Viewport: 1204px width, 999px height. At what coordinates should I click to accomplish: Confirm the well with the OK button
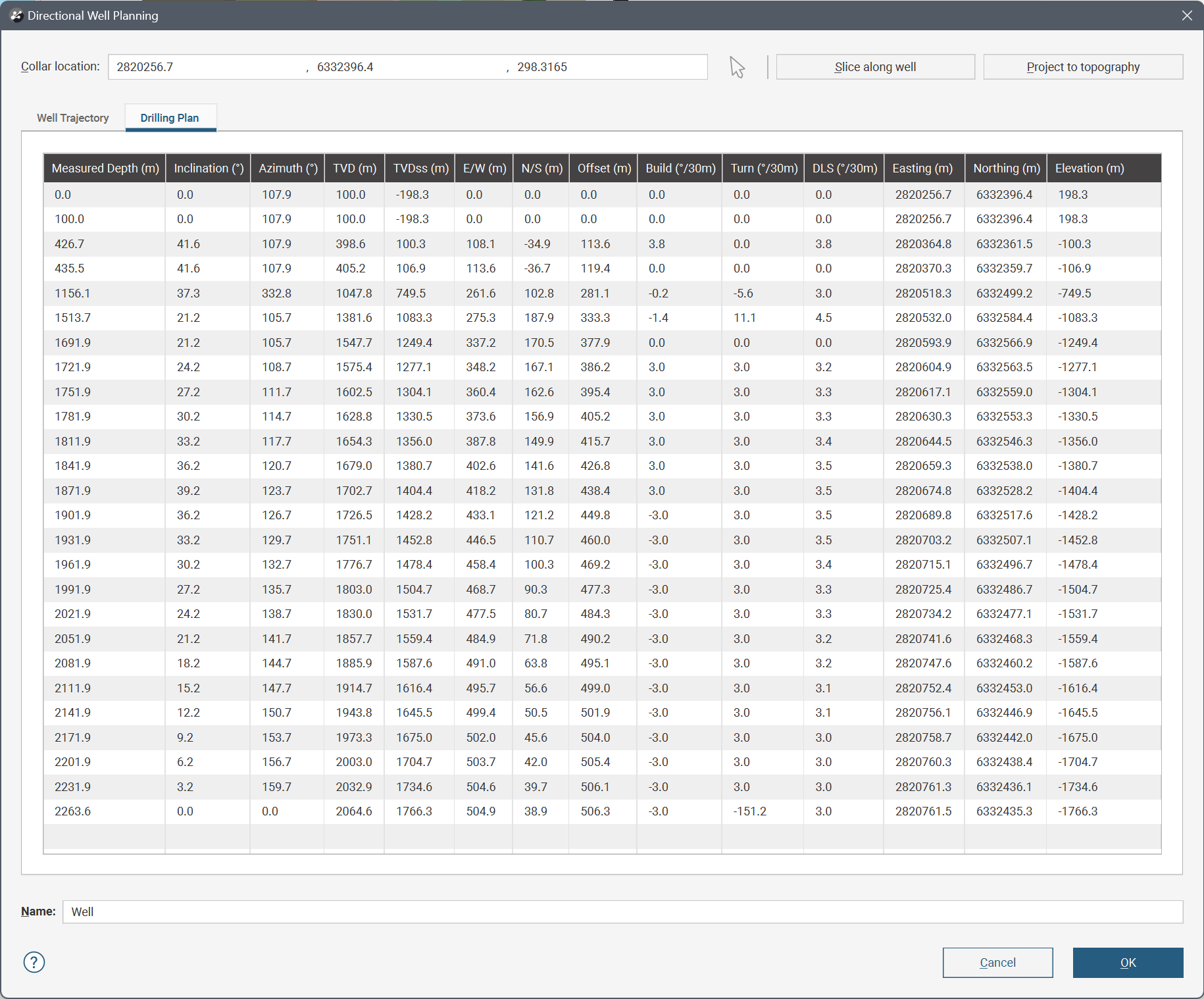(x=1127, y=962)
